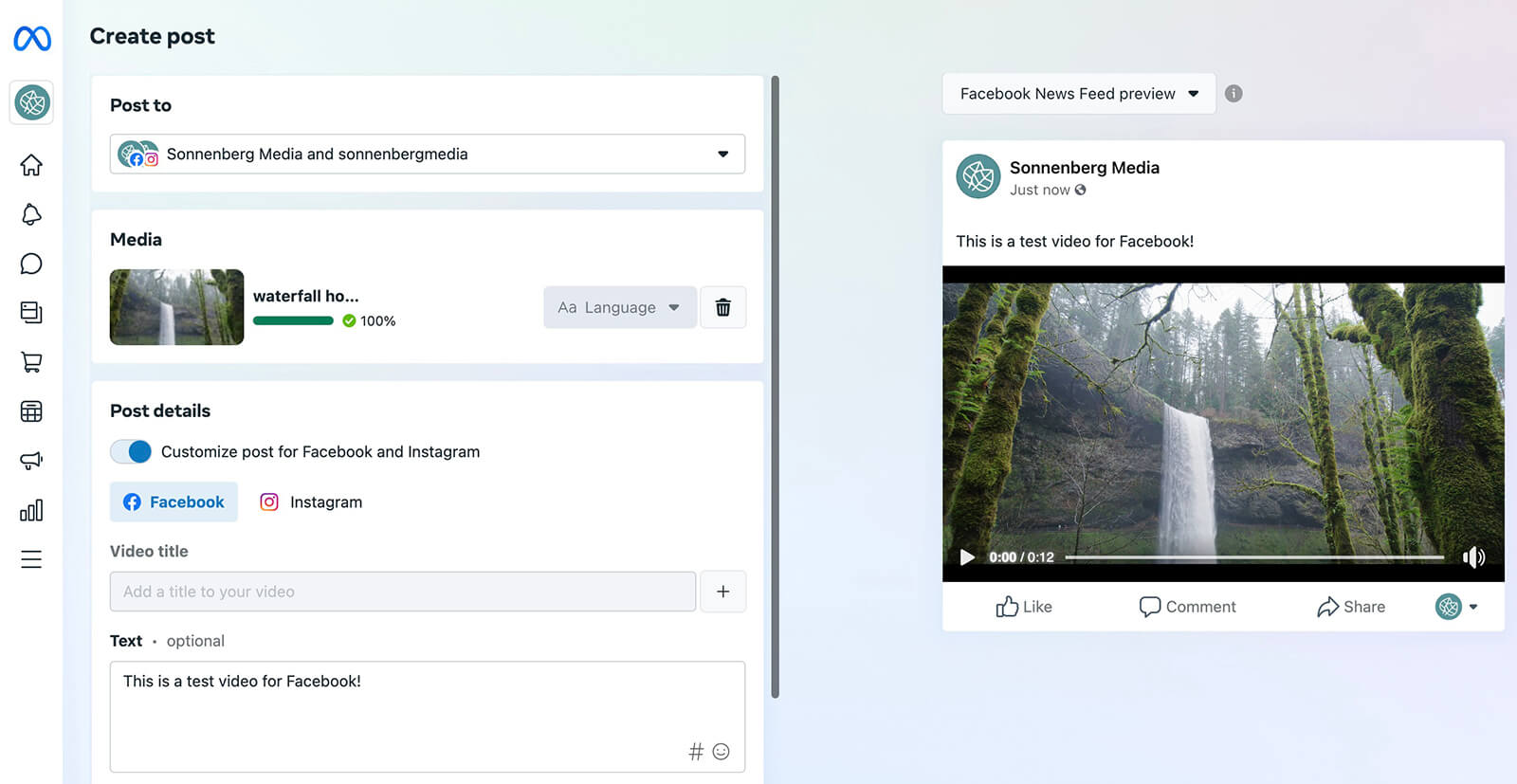The image size is (1517, 784).
Task: Open Planner calendar grid icon
Action: click(x=31, y=411)
